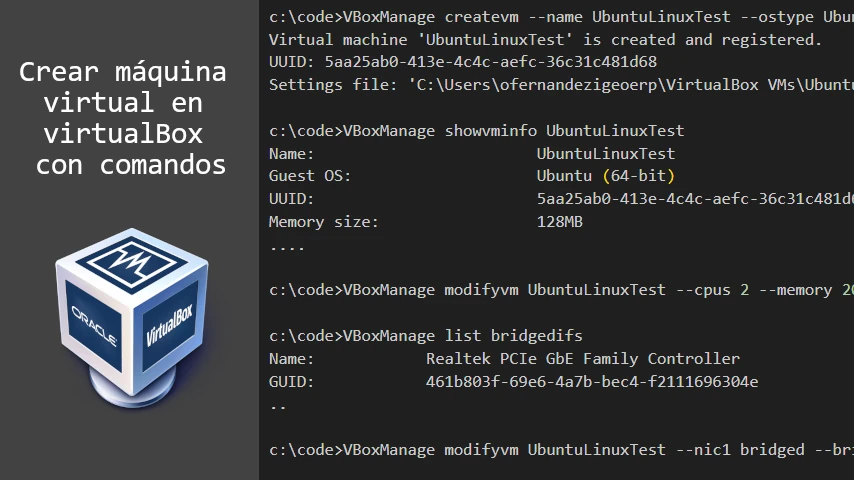Click the Guest OS value Ubuntu (64-bit)

pyautogui.click(x=606, y=176)
